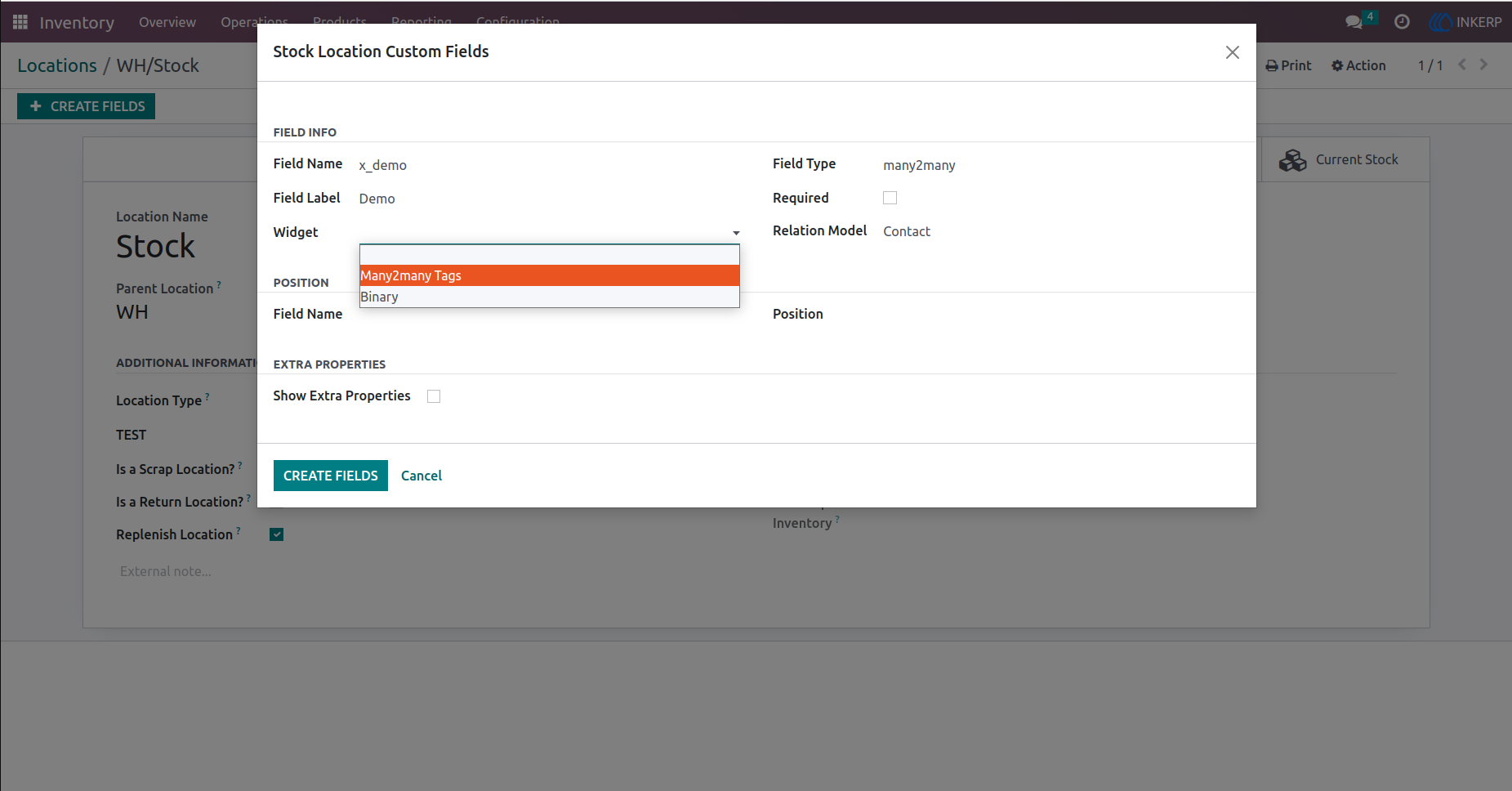Go to Locations breadcrumb link
Image resolution: width=1512 pixels, height=791 pixels.
pyautogui.click(x=57, y=65)
